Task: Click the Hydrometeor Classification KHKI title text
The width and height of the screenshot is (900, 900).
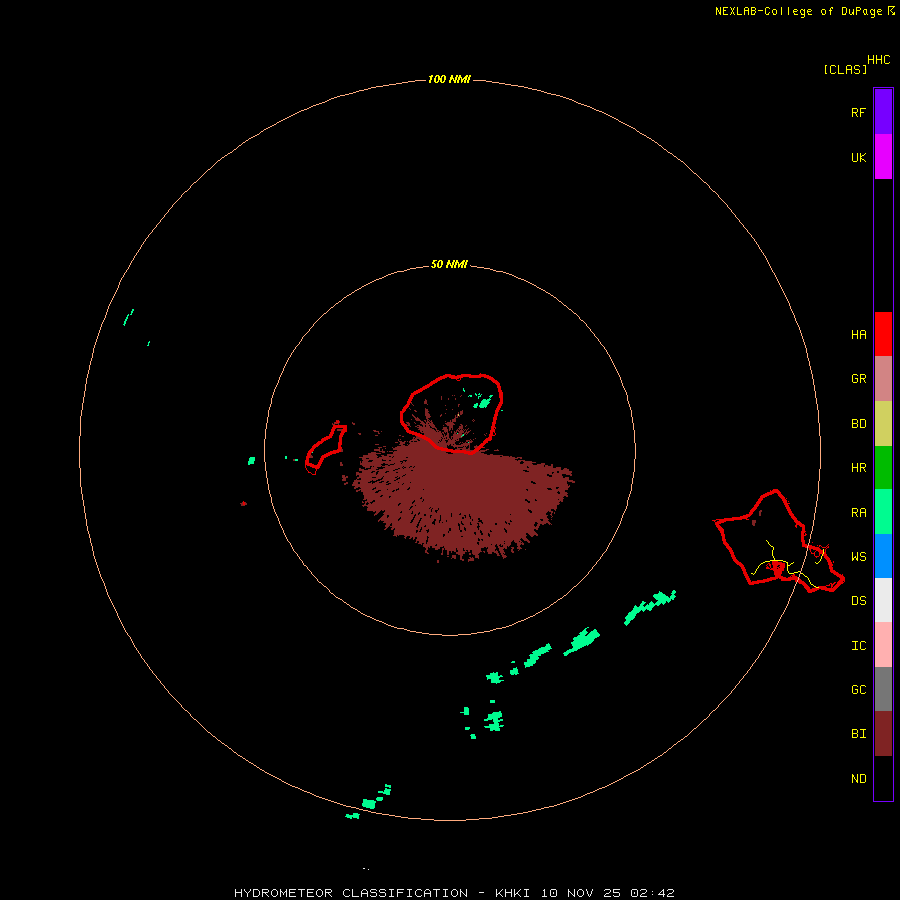Action: click(x=454, y=893)
